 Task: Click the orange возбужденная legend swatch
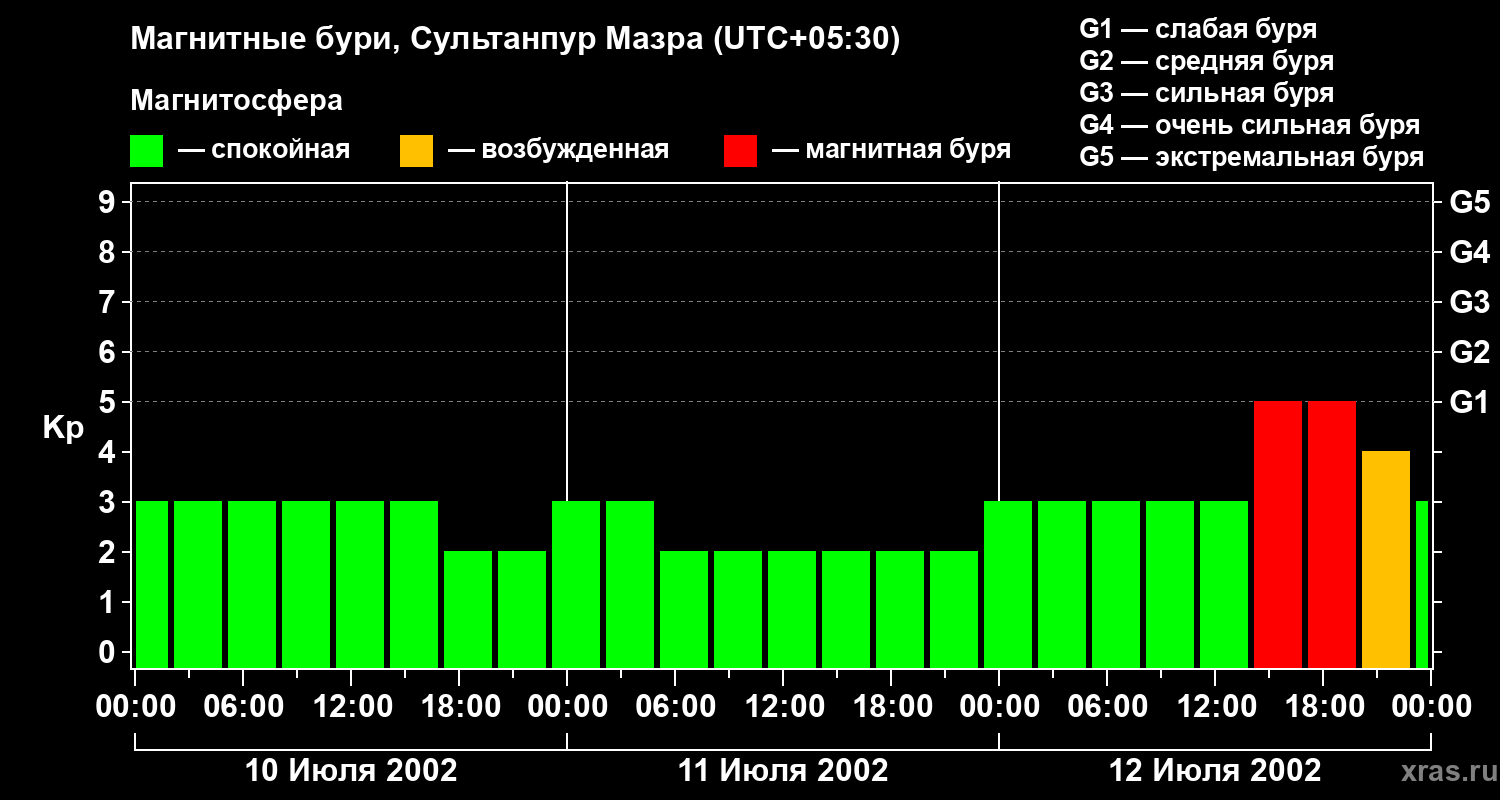[416, 151]
